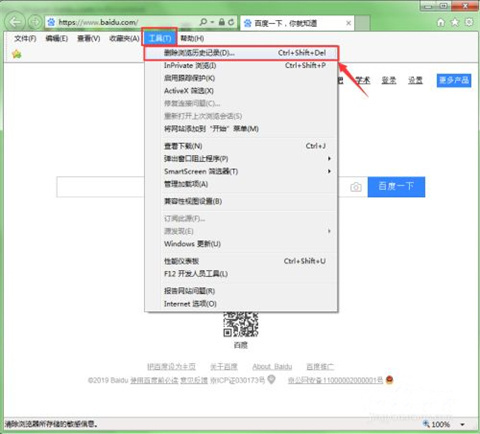Click the Forward navigation arrow
This screenshot has height=434, width=480.
coord(35,22)
